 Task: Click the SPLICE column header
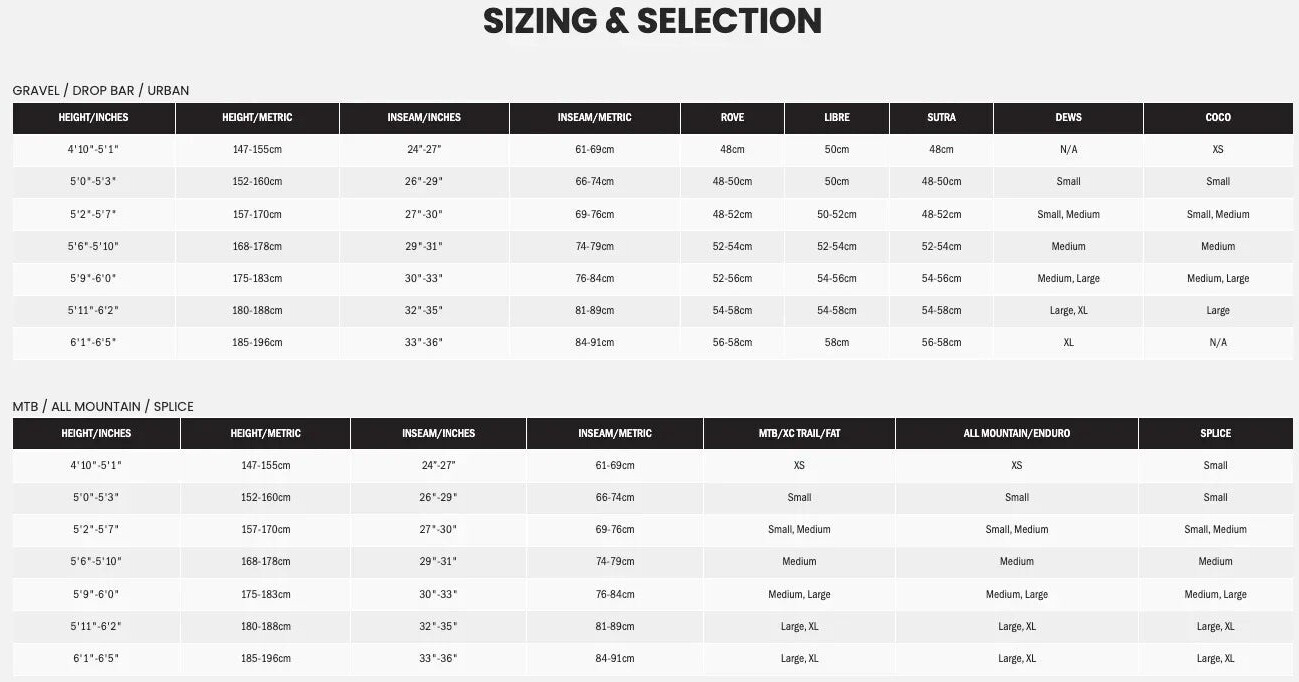point(1215,434)
